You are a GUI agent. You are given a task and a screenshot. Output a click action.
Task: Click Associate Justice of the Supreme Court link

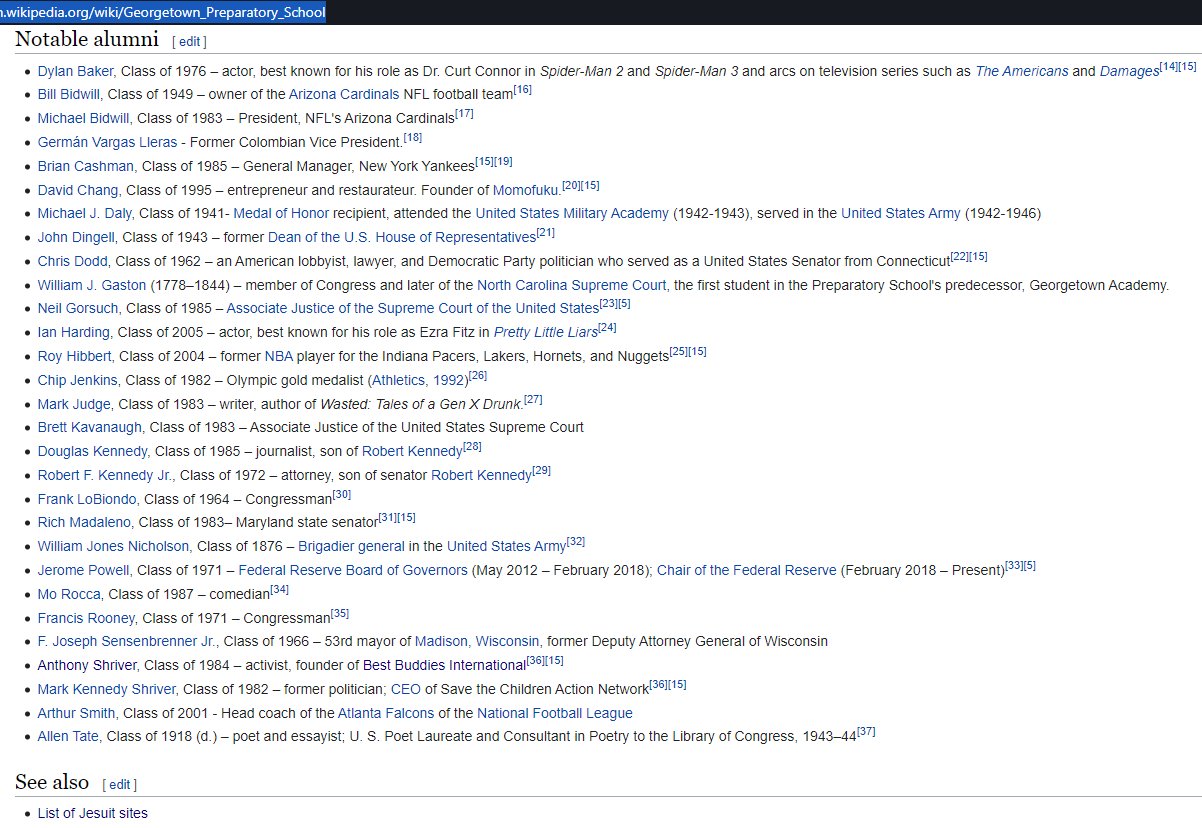[413, 308]
